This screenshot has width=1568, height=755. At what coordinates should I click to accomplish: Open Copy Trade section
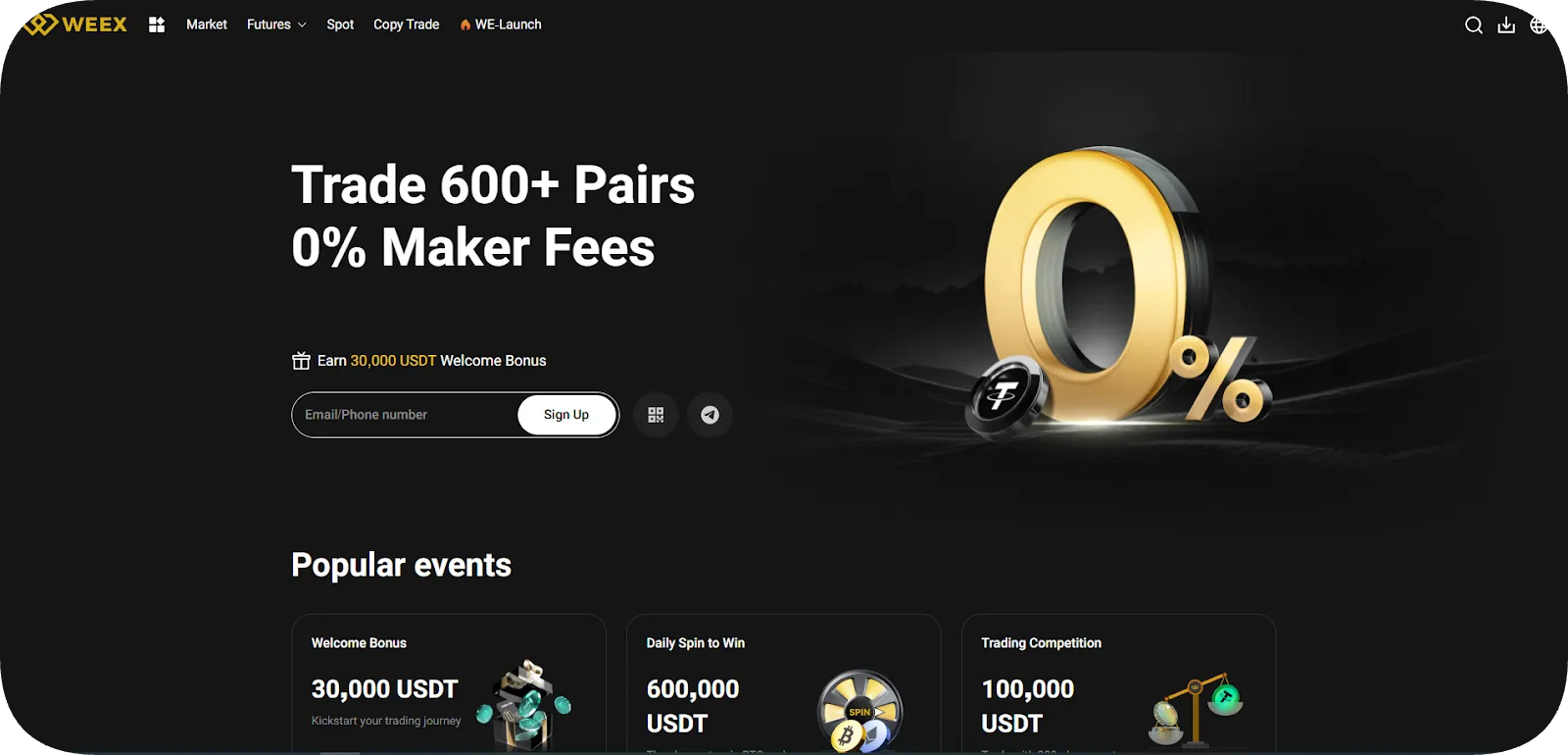tap(406, 25)
